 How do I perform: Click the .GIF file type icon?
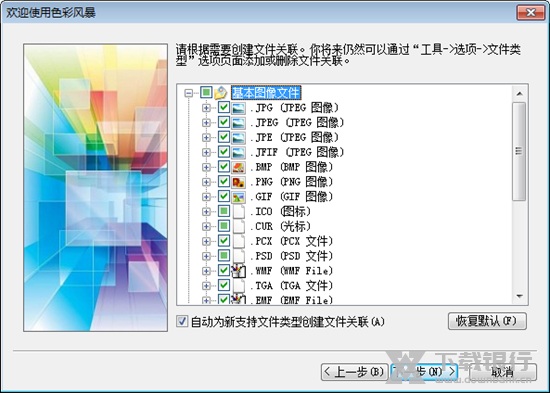click(239, 196)
